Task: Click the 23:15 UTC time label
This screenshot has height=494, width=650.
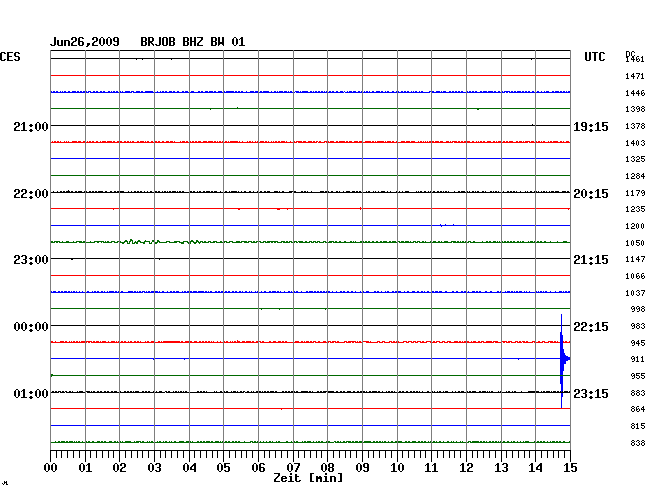Action: point(591,393)
